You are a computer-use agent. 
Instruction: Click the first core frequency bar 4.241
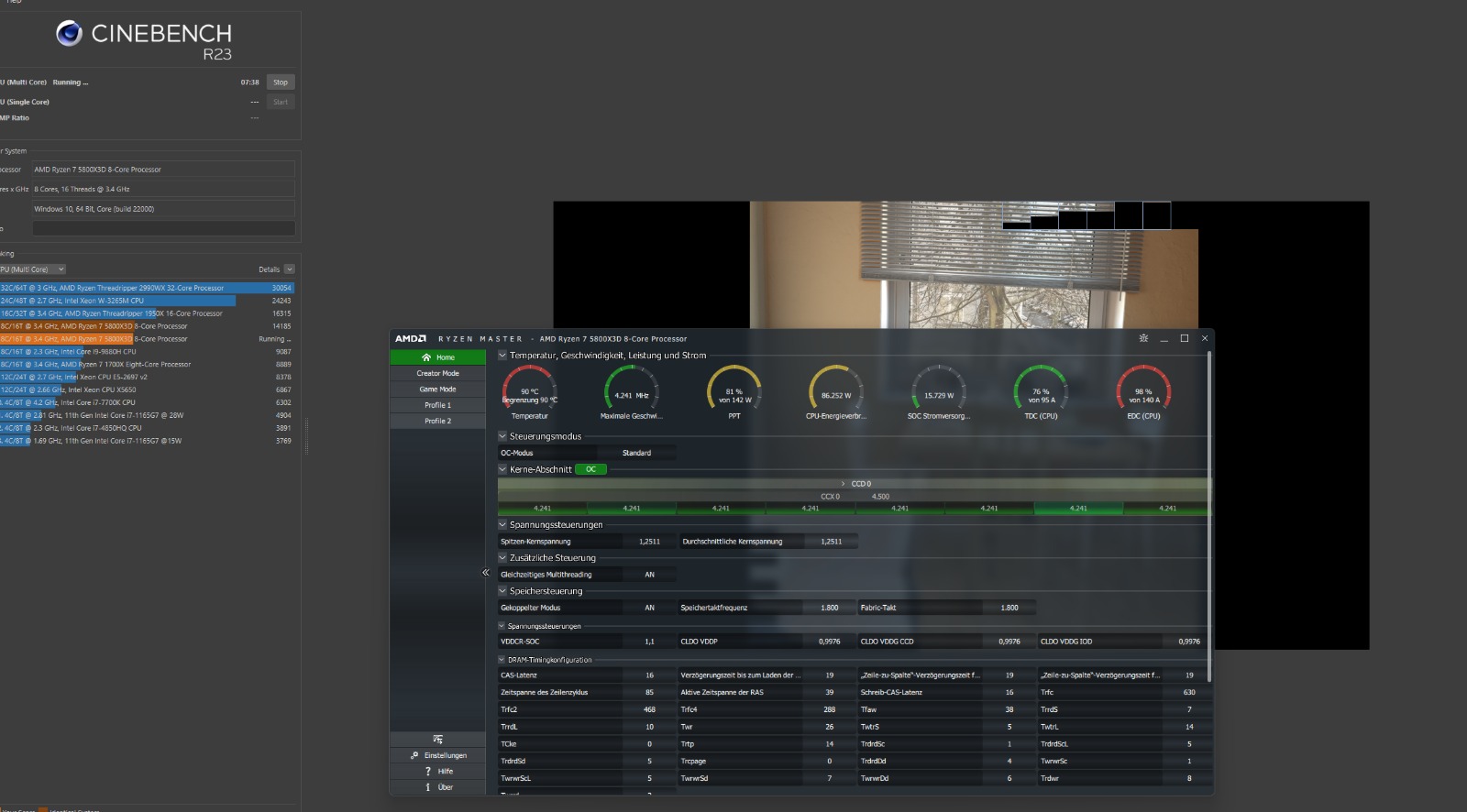[542, 508]
